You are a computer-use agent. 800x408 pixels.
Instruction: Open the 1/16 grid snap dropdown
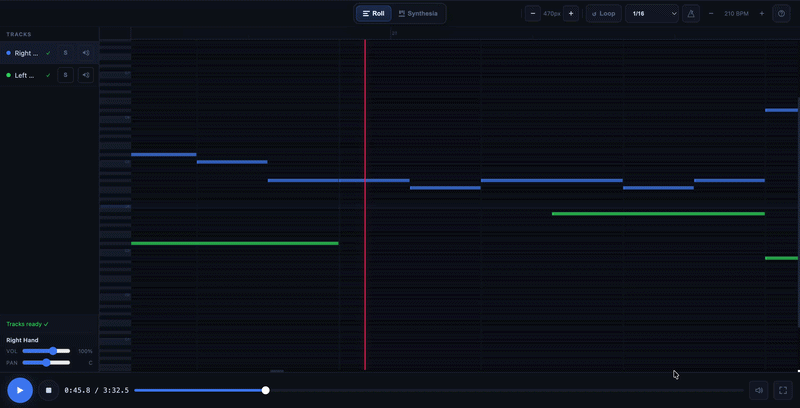coord(652,14)
